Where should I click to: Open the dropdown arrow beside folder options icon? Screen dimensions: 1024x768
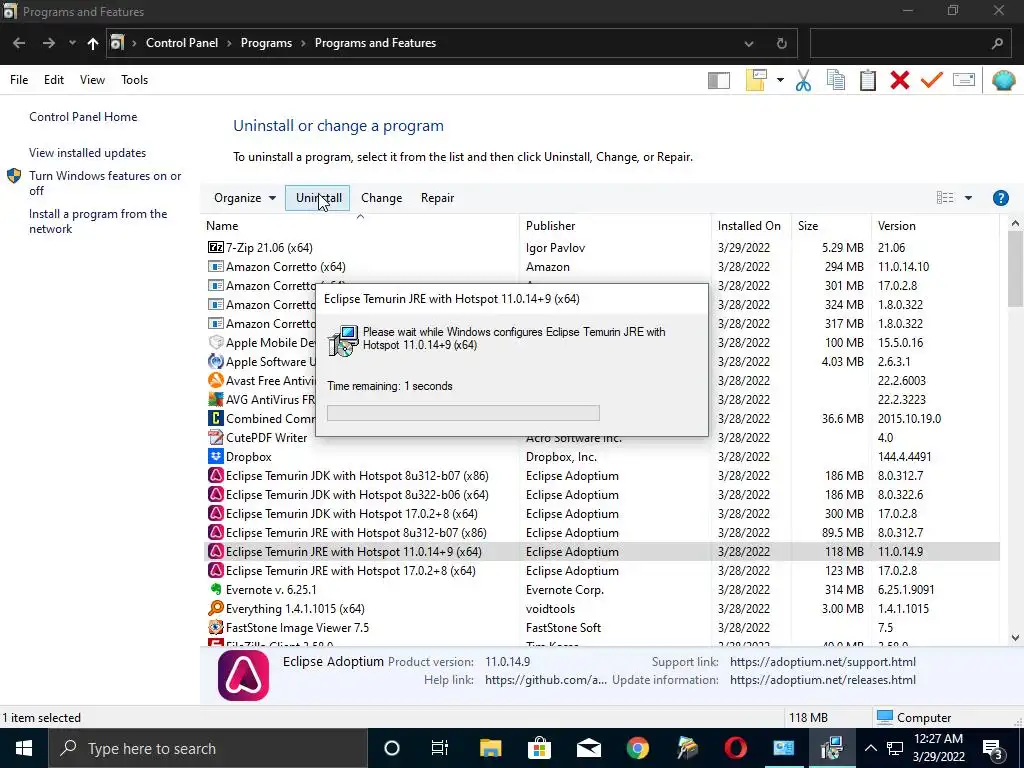point(780,80)
